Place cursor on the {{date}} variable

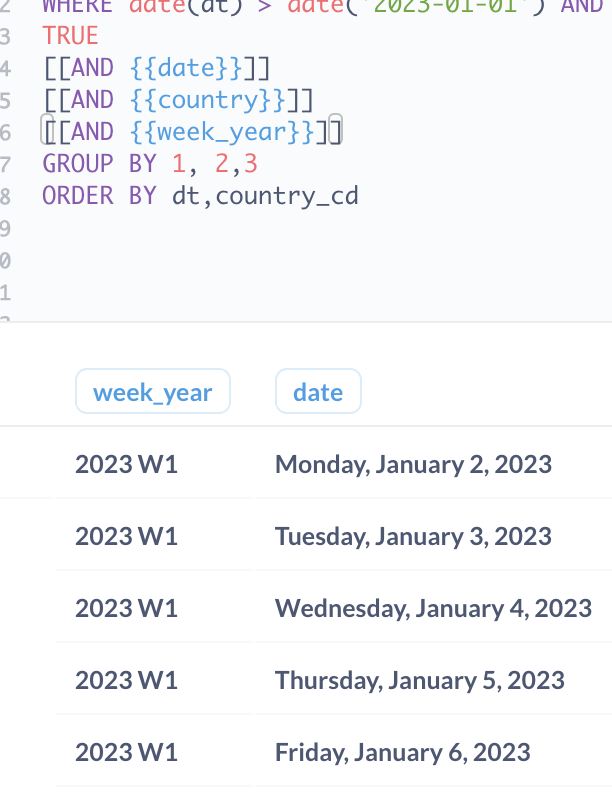tap(186, 68)
